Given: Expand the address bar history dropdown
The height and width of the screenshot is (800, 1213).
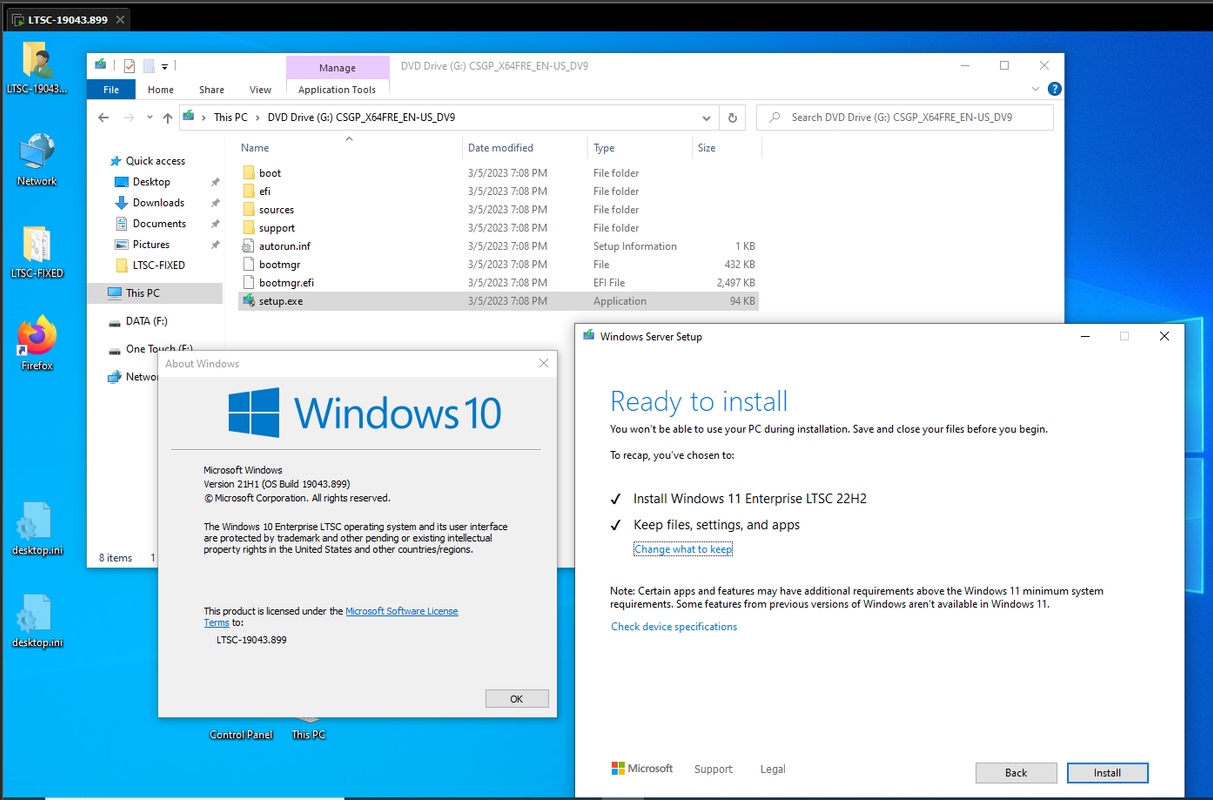Looking at the screenshot, I should click(x=708, y=117).
